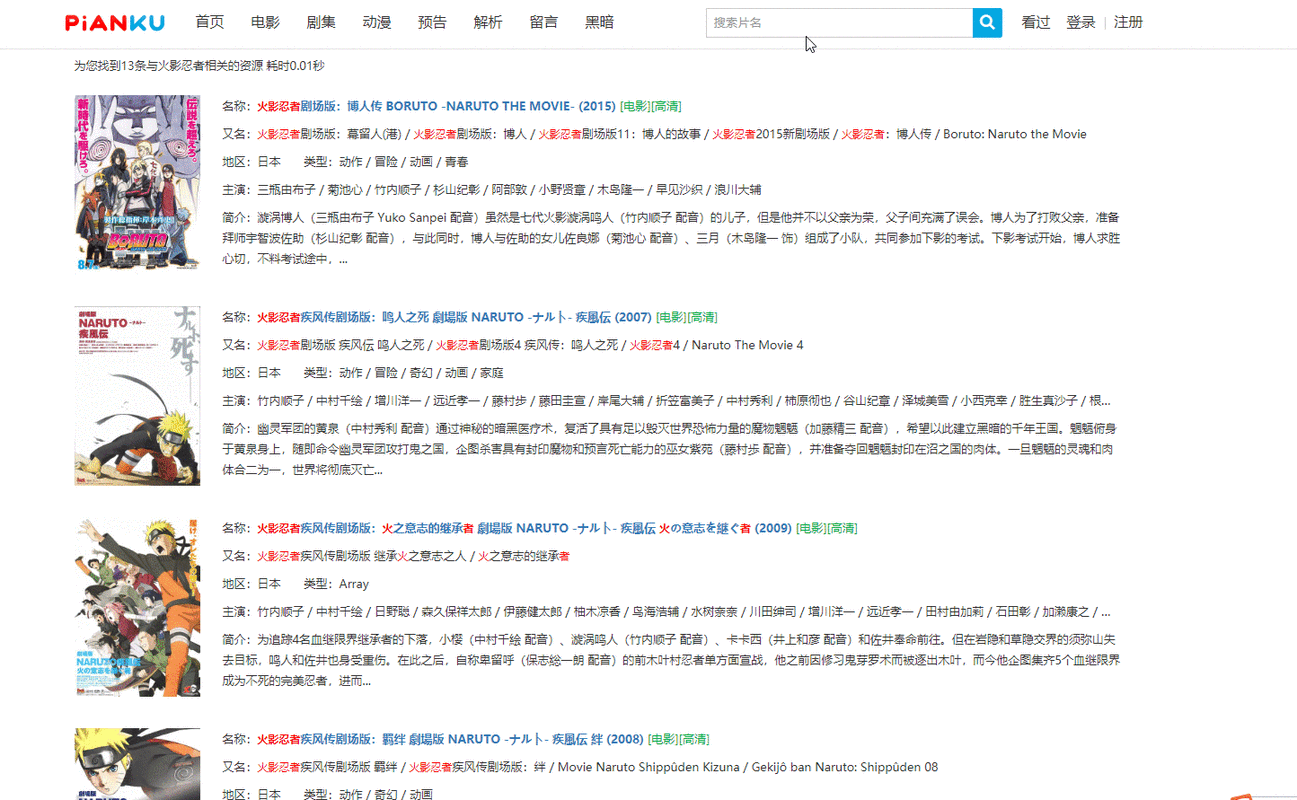
Task: Open title link 火之意志的继承者 (2009)
Action: pyautogui.click(x=524, y=528)
